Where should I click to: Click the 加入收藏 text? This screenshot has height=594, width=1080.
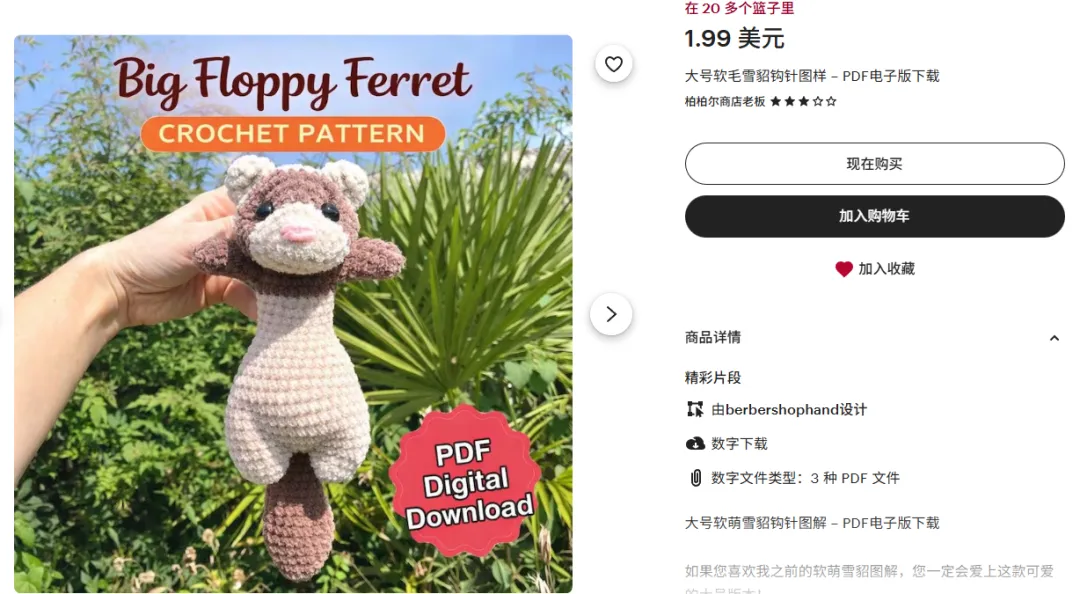point(886,269)
